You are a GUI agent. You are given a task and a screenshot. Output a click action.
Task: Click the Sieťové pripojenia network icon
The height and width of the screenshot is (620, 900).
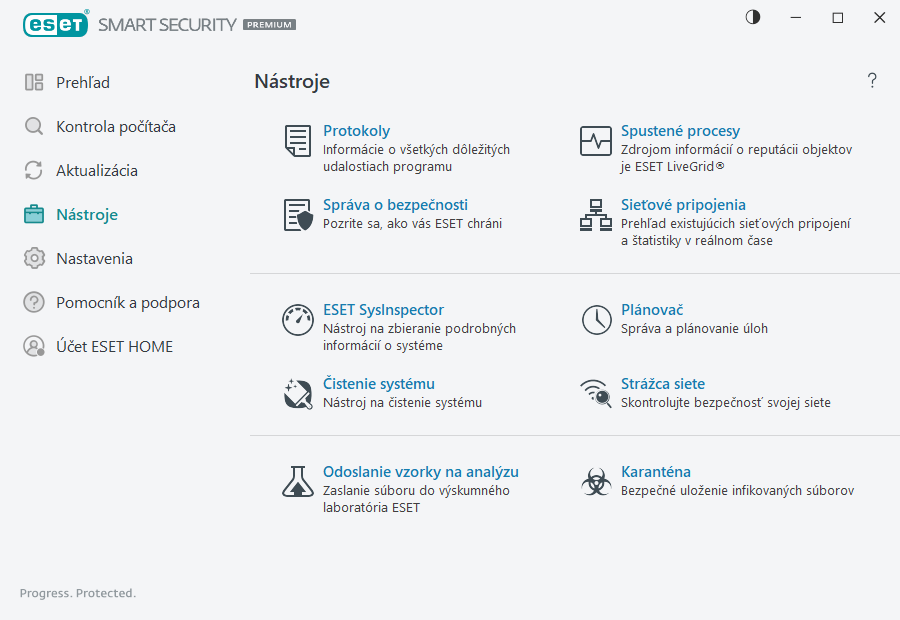(596, 215)
